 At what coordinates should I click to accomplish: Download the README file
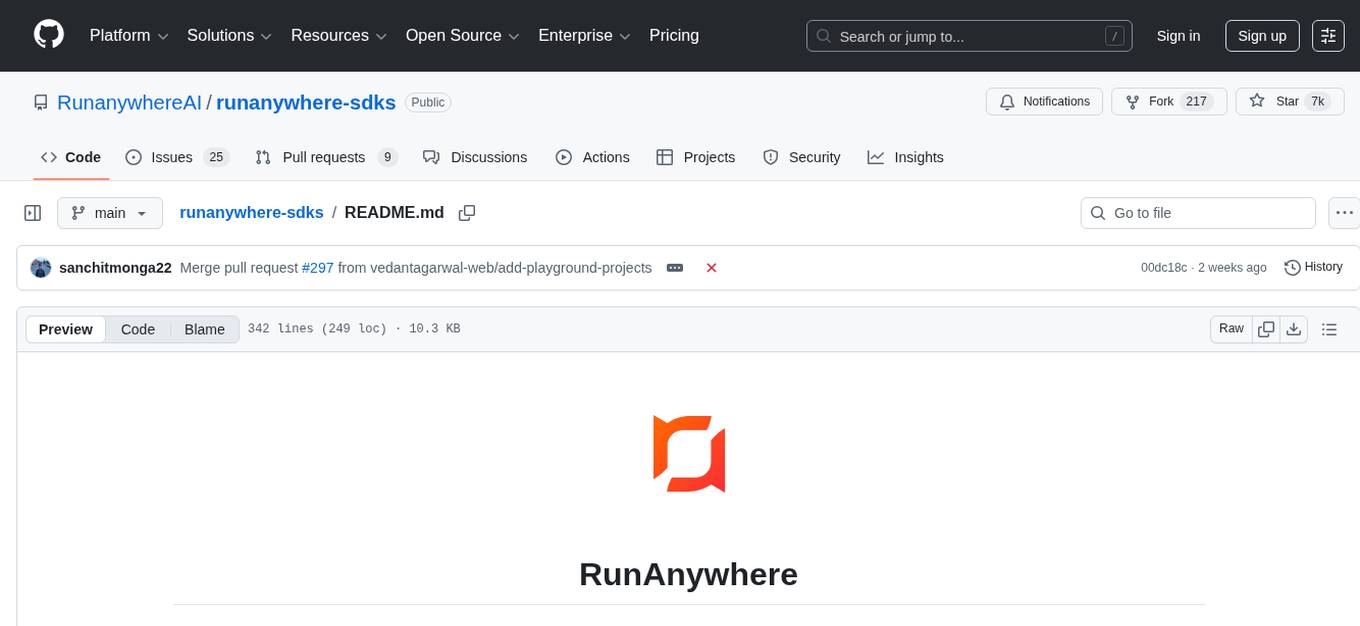click(1294, 328)
